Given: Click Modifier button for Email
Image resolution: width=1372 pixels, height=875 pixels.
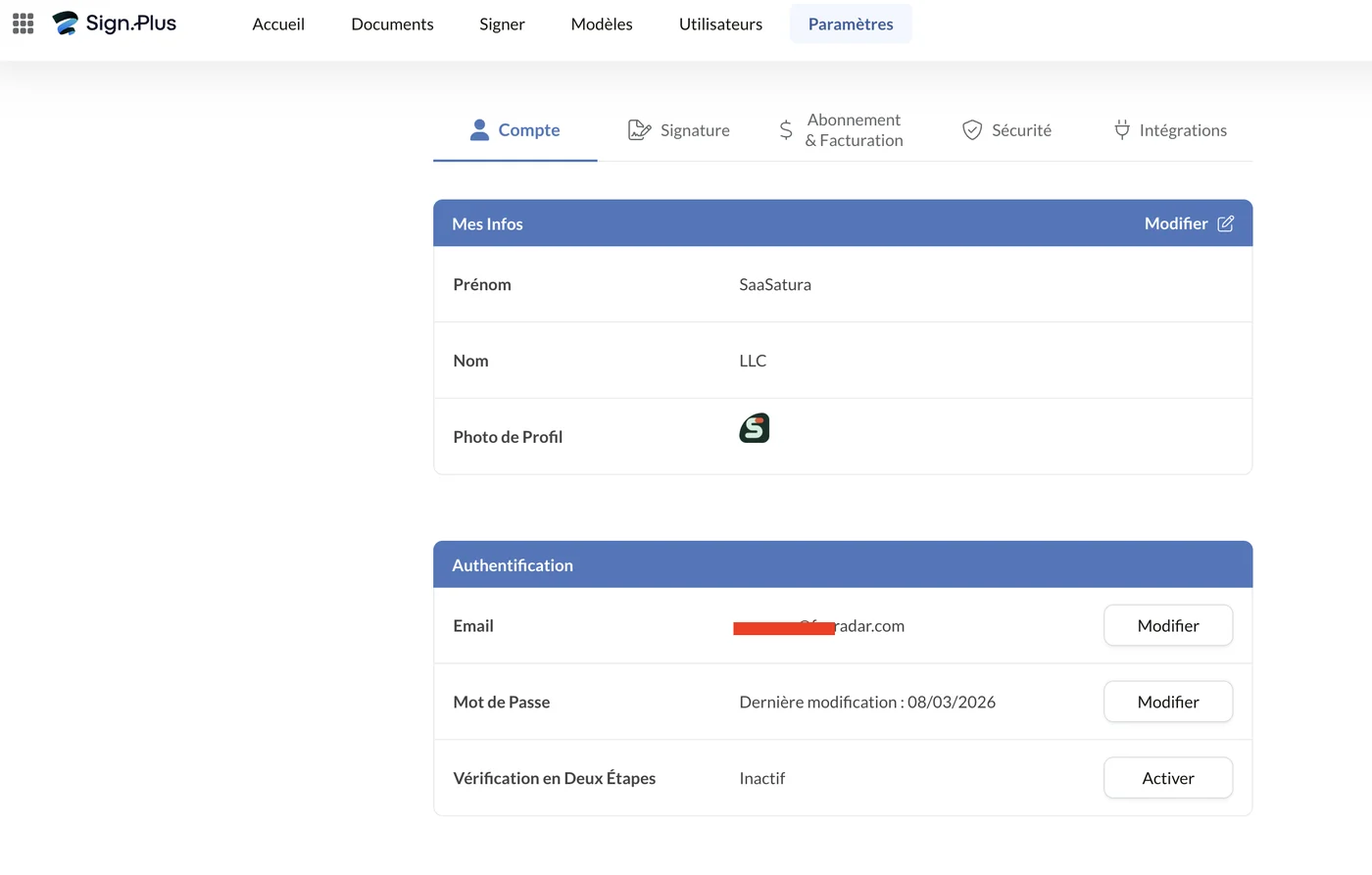Looking at the screenshot, I should tap(1168, 625).
